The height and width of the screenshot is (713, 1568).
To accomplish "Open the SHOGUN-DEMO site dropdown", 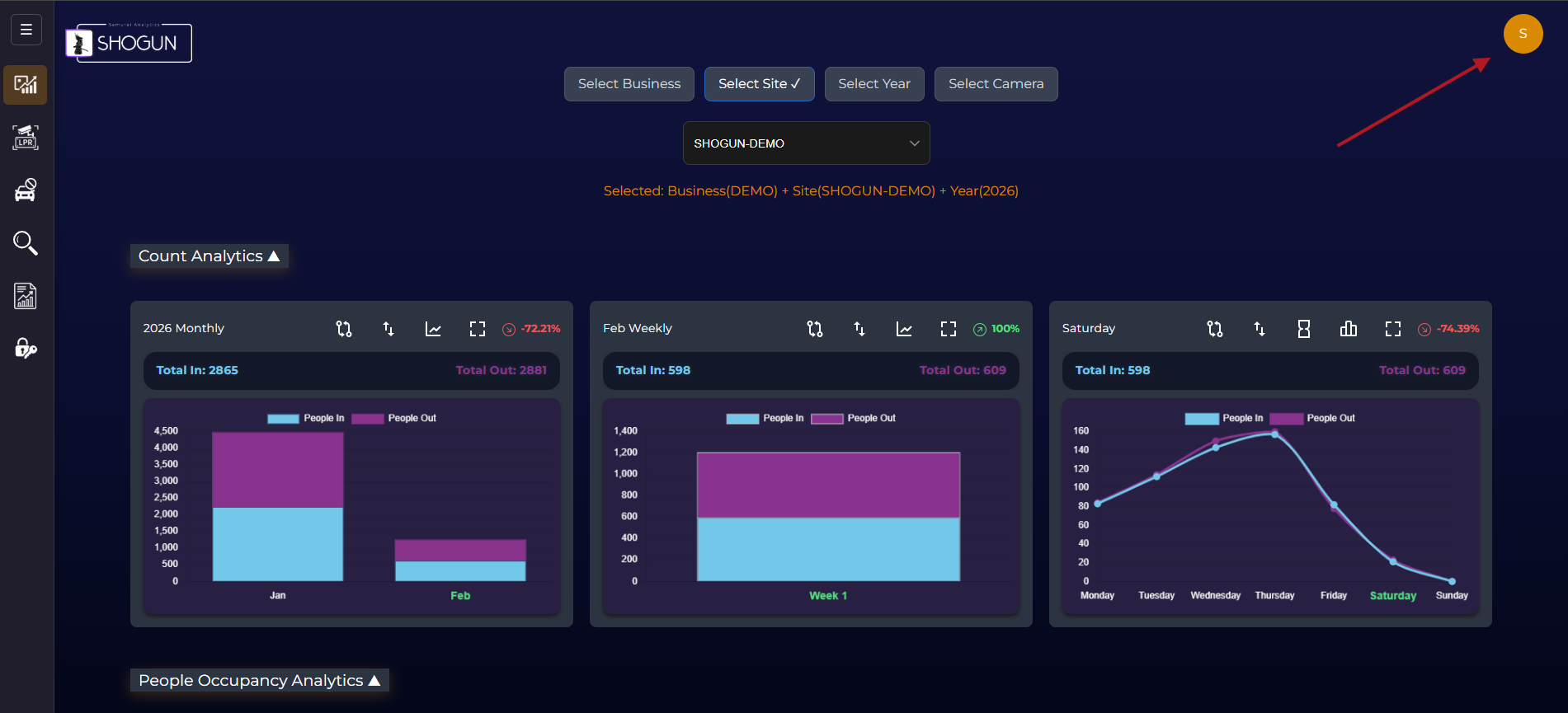I will (x=806, y=143).
